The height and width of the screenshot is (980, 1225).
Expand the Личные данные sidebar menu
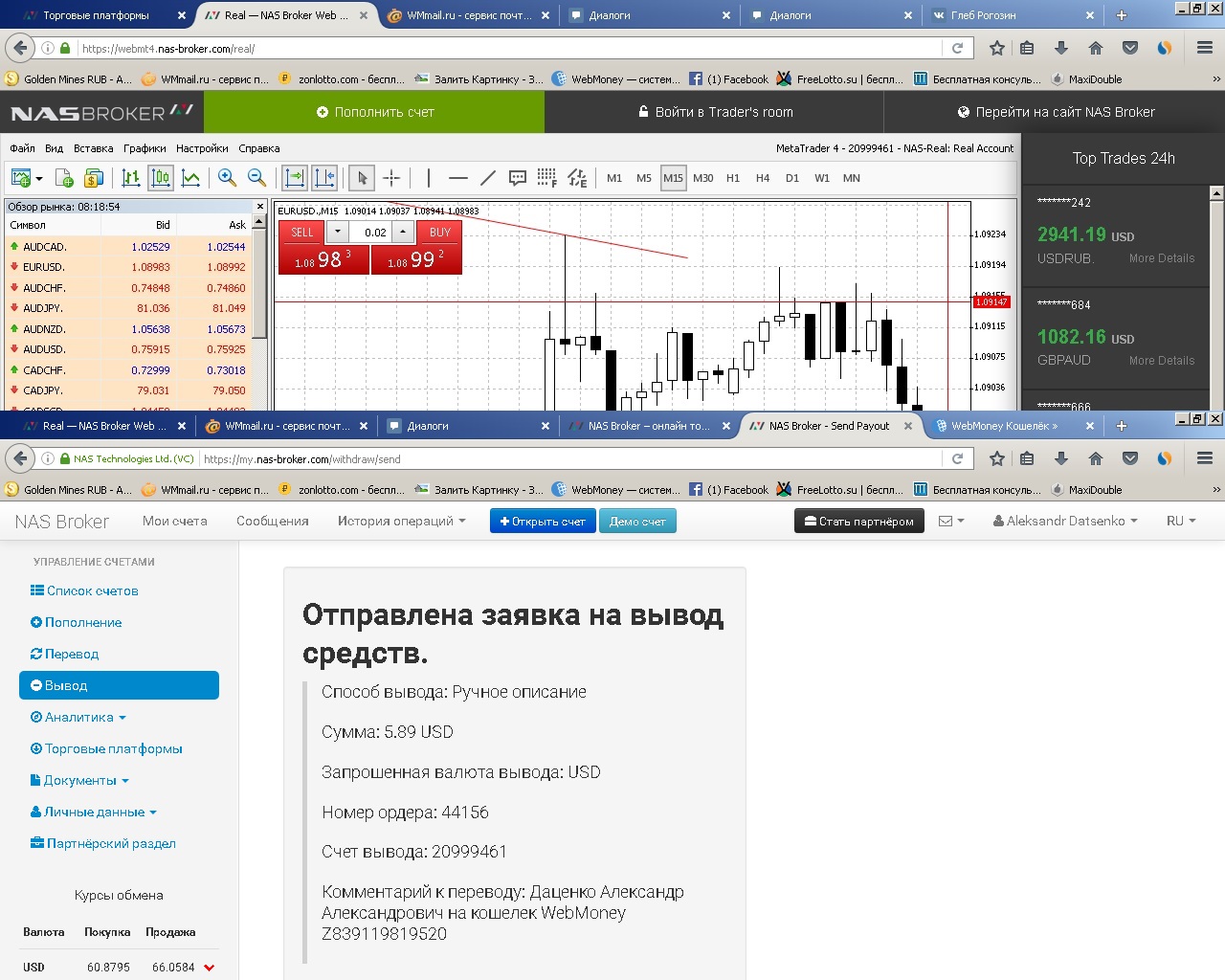94,812
